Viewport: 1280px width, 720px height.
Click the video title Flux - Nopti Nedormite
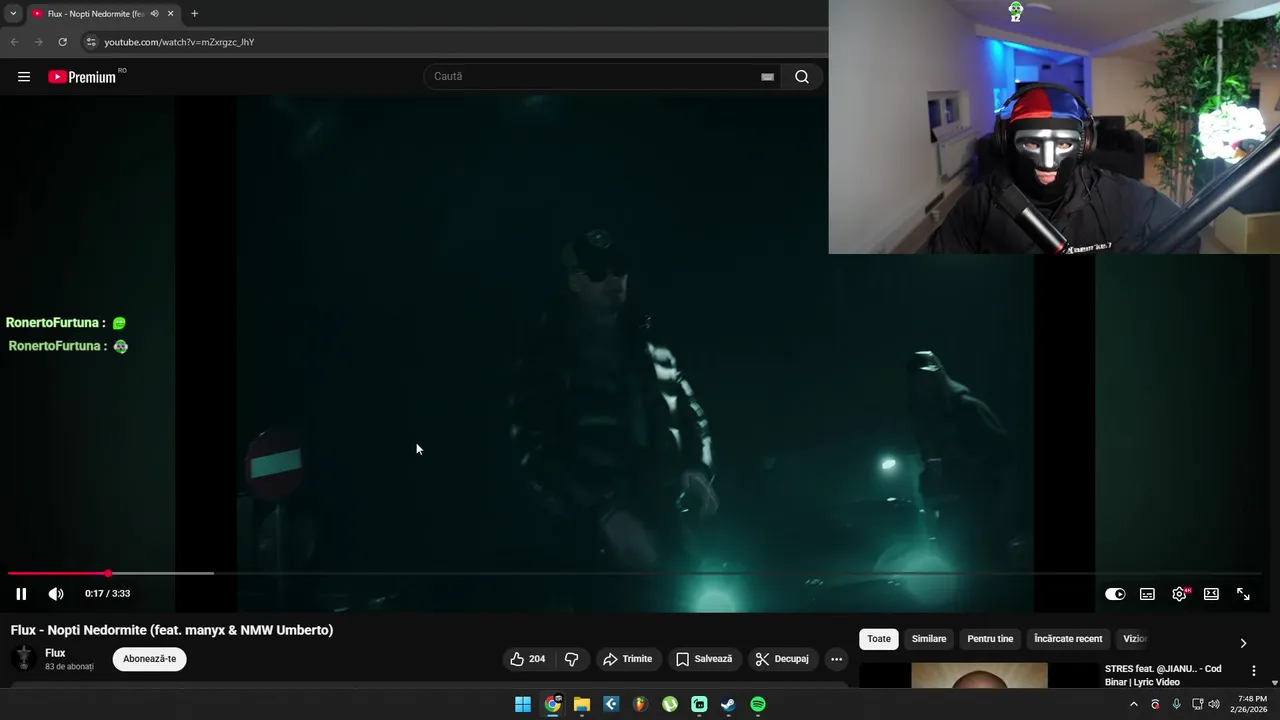pyautogui.click(x=172, y=630)
